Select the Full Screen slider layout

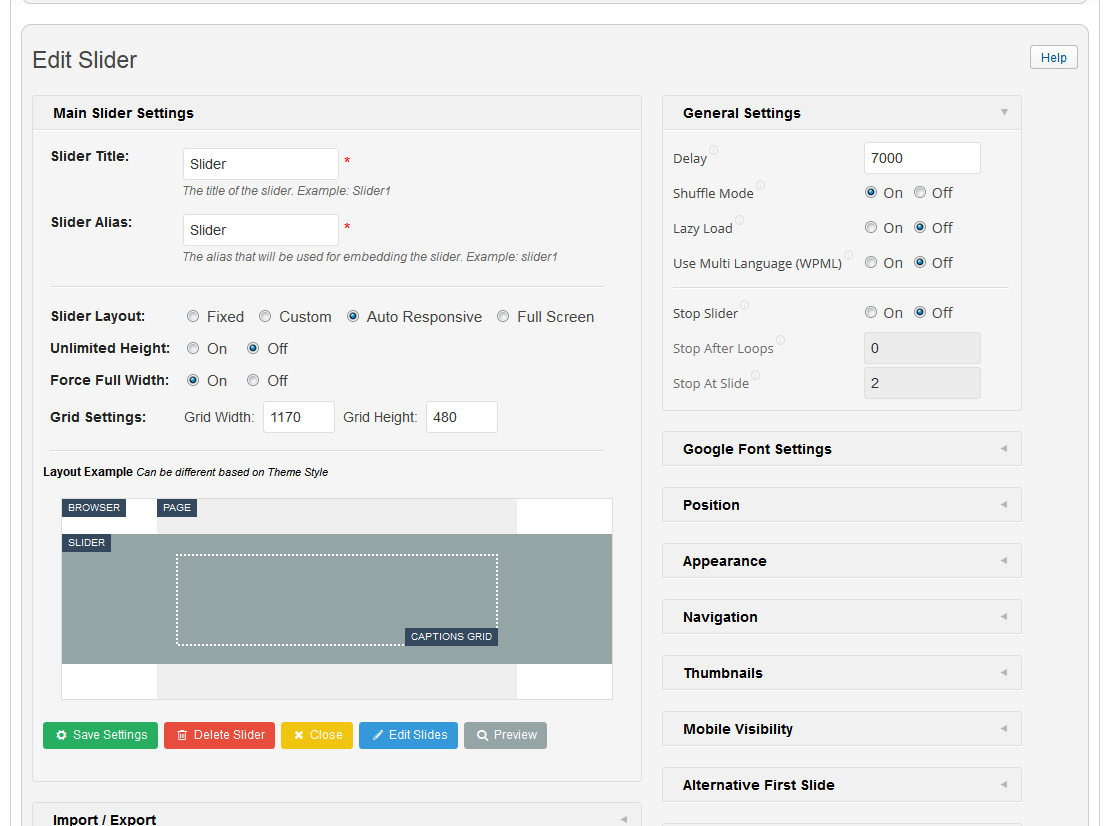pyautogui.click(x=503, y=317)
